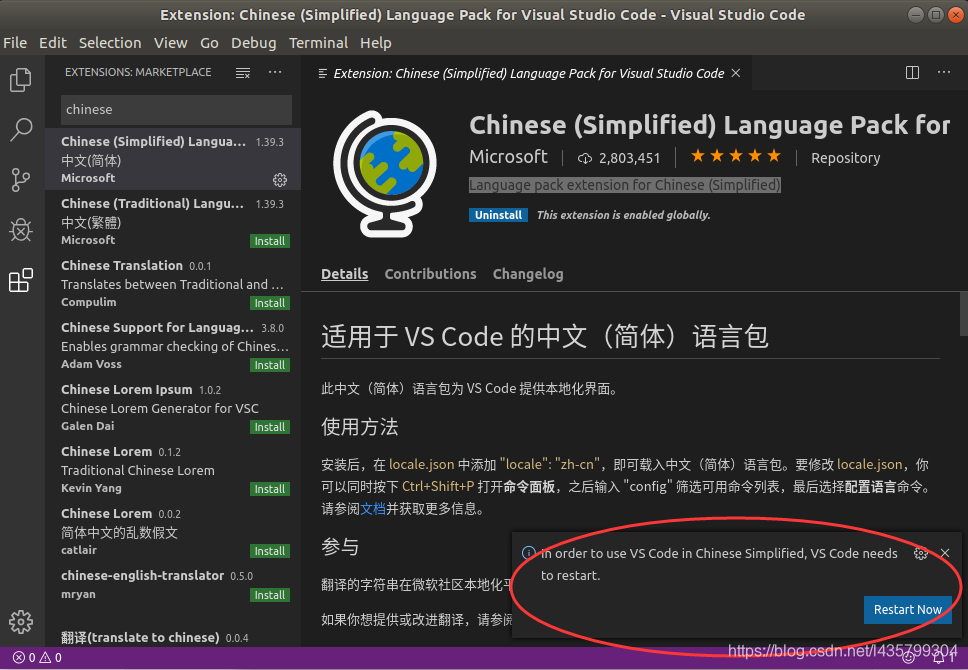Select Chinese Support for LanguageTool row
968x670 pixels.
173,345
